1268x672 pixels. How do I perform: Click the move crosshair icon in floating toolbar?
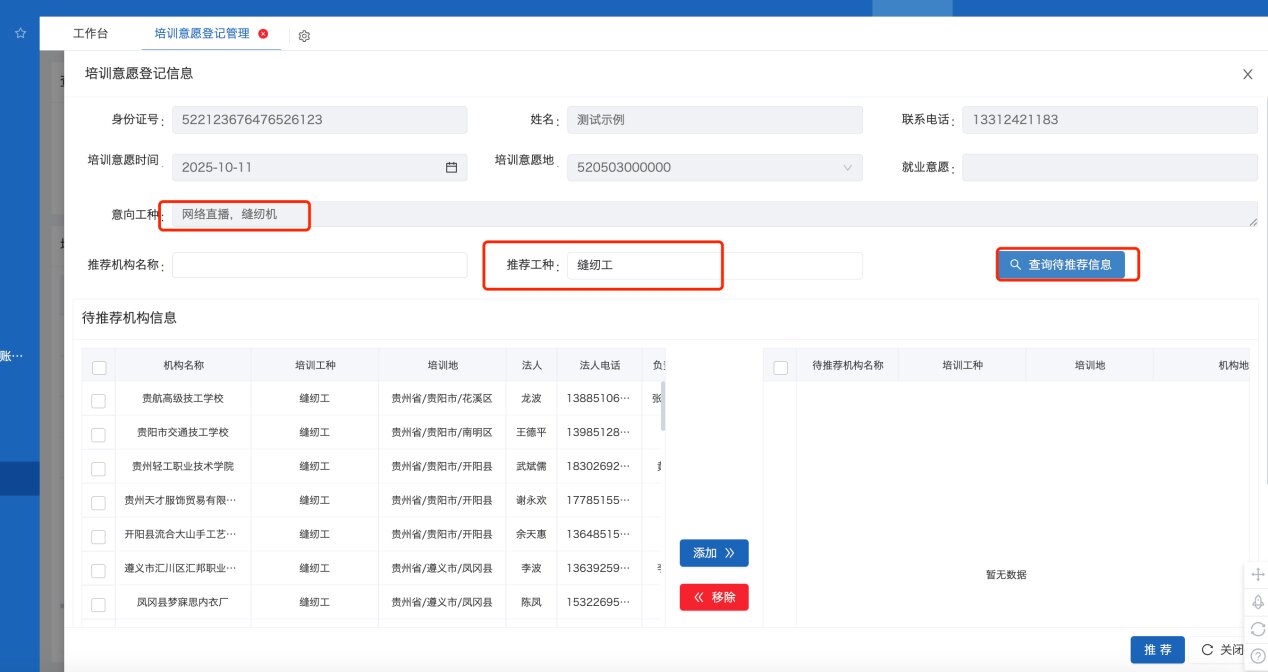1258,576
